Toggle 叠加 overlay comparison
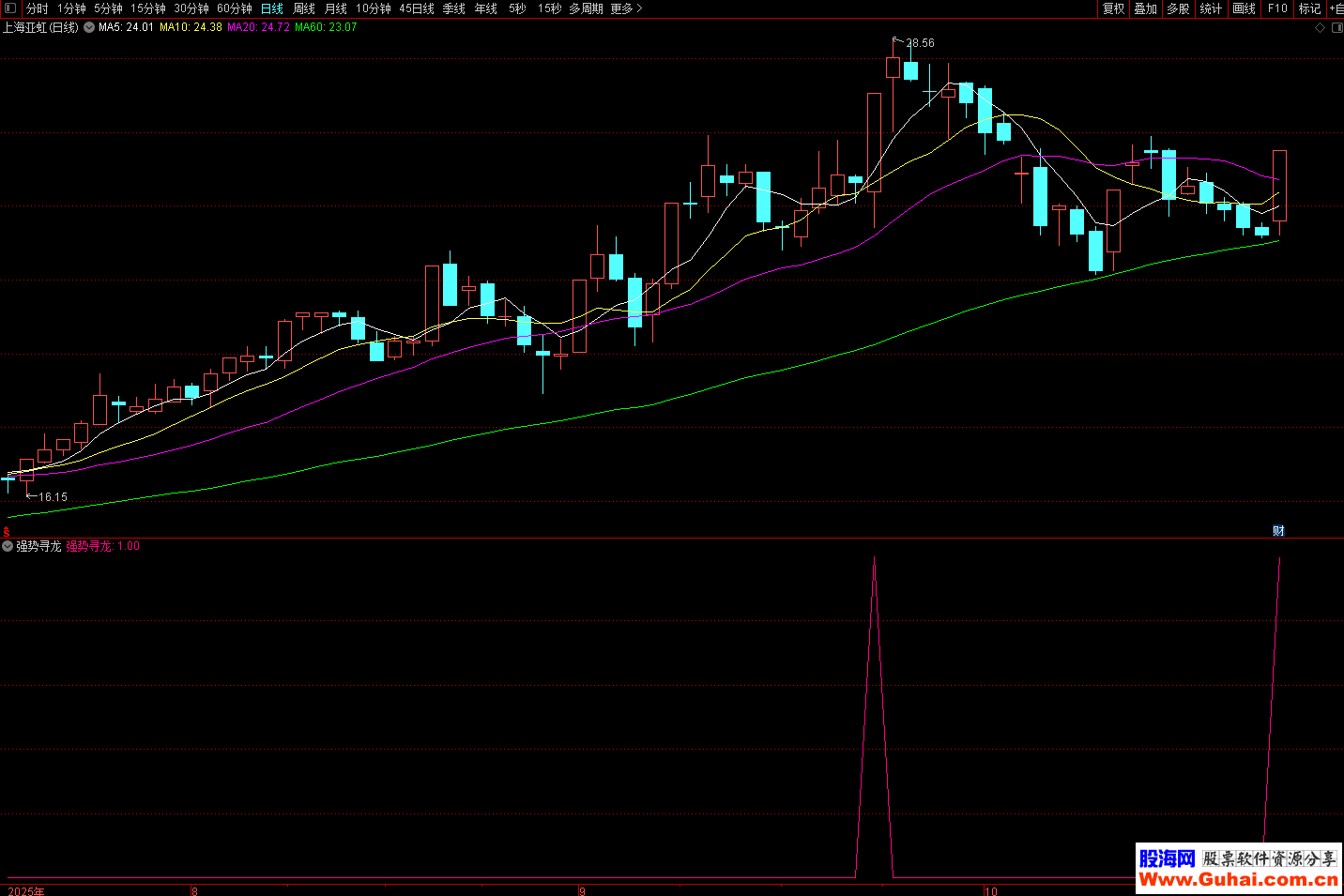The width and height of the screenshot is (1344, 896). tap(1145, 8)
